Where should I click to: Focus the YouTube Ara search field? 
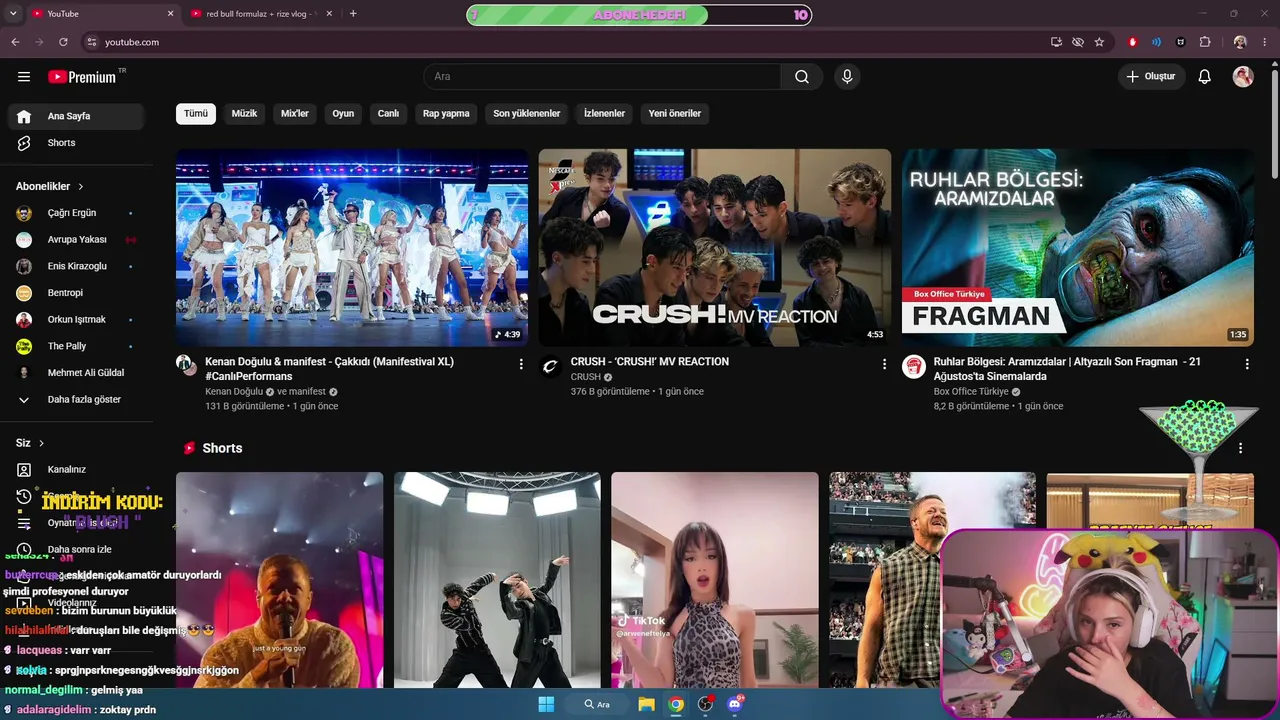pyautogui.click(x=602, y=77)
